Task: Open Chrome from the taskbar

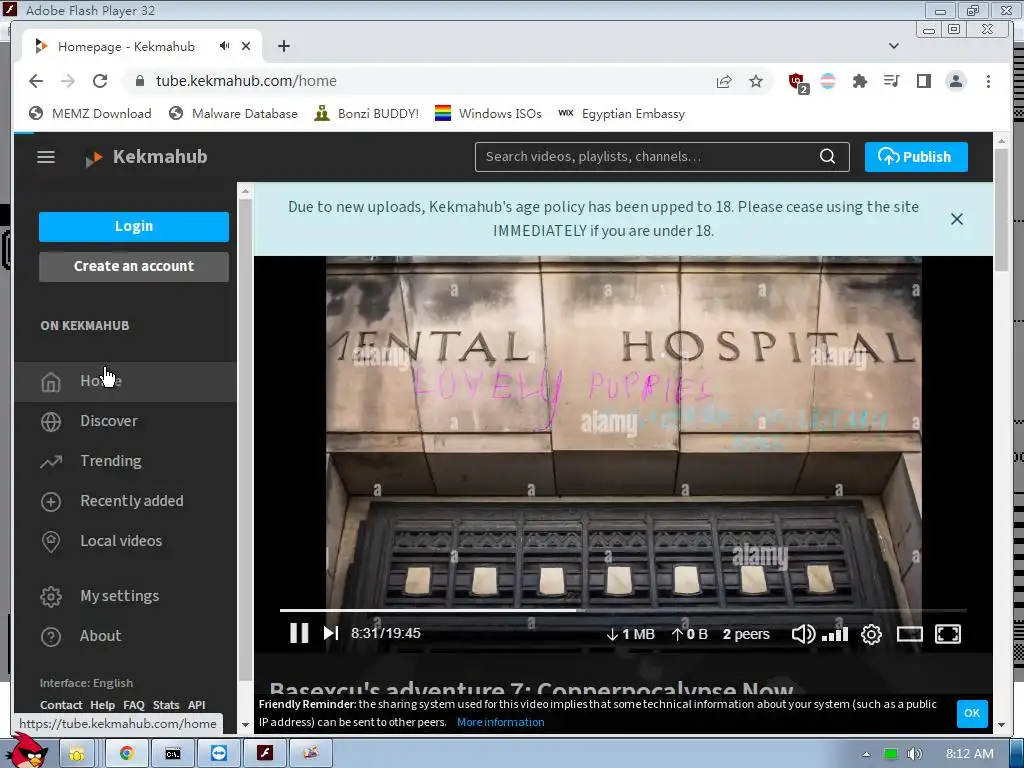Action: point(127,754)
